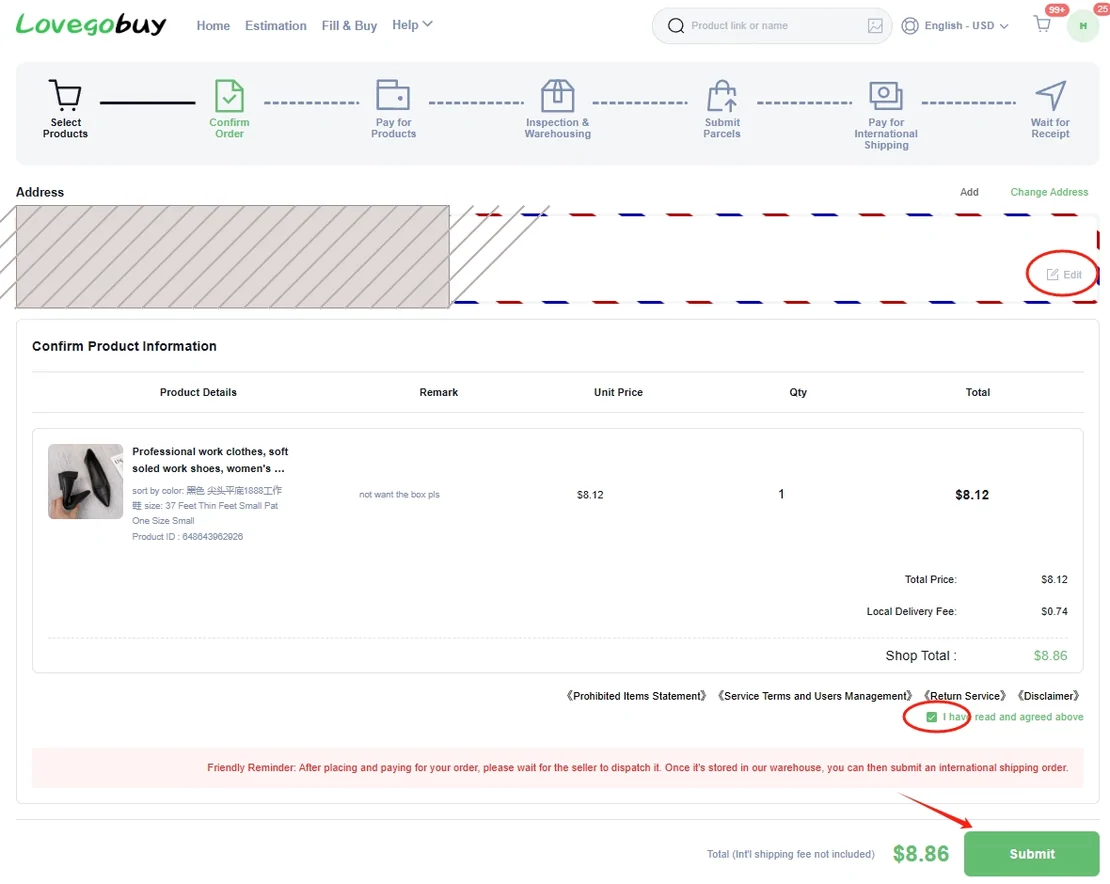Screen dimensions: 1110x884
Task: Click the Shop Total $8.86 value
Action: click(x=1051, y=655)
